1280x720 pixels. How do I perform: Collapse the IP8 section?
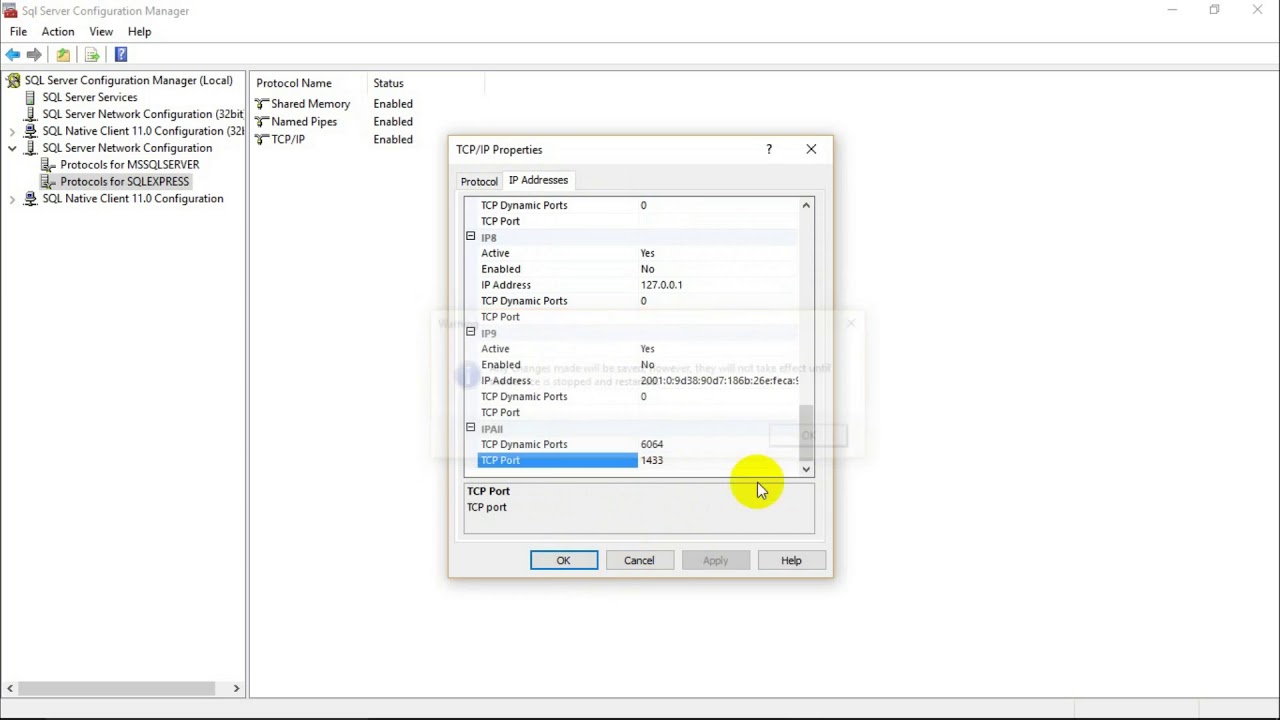pos(470,237)
